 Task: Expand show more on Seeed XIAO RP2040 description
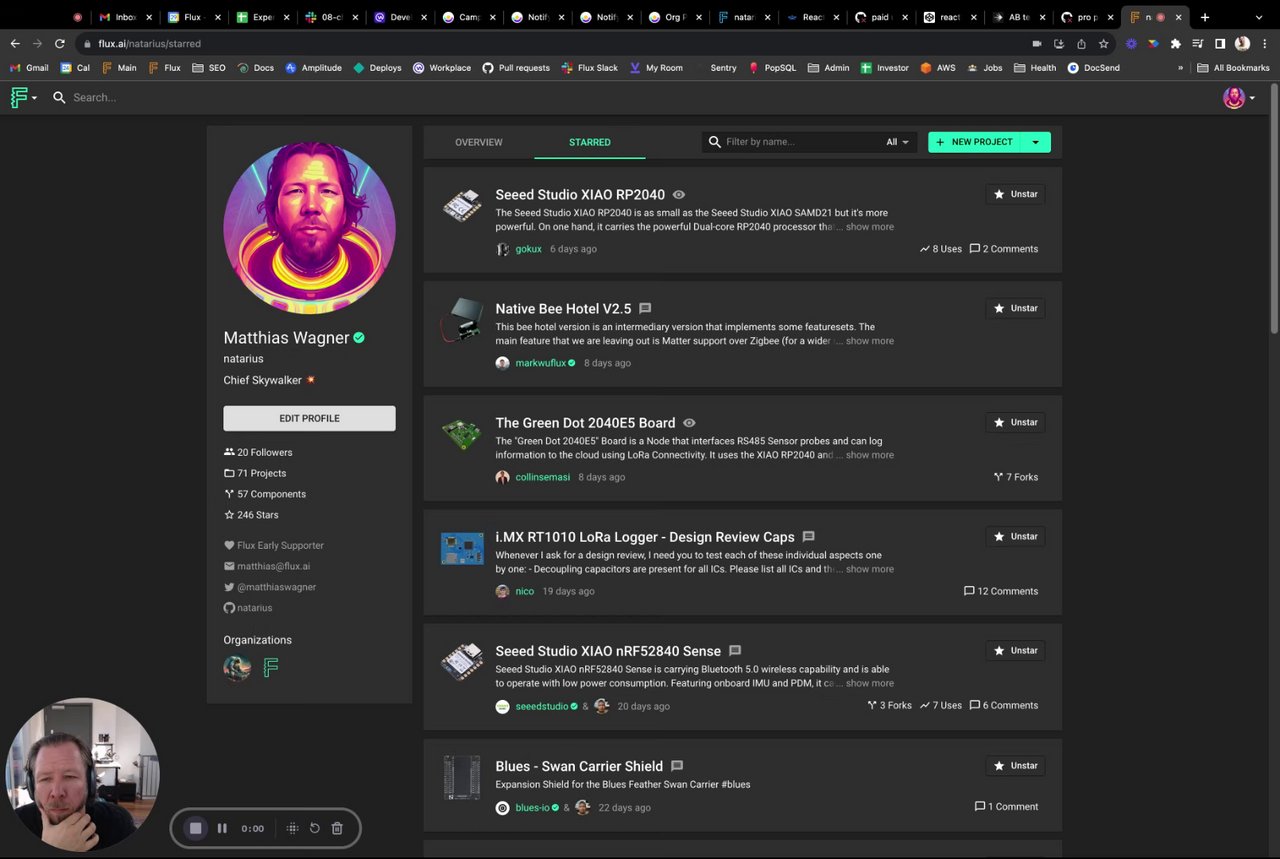pyautogui.click(x=870, y=227)
